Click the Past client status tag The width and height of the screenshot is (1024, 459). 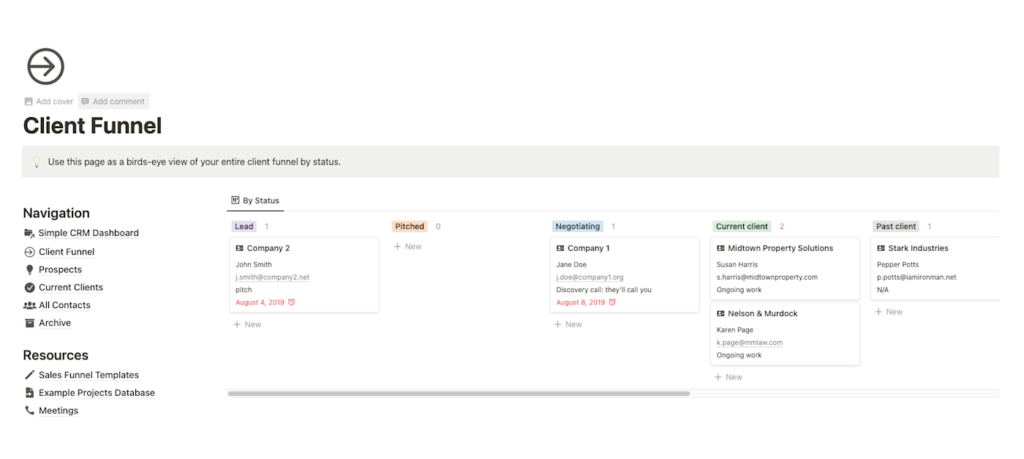896,227
